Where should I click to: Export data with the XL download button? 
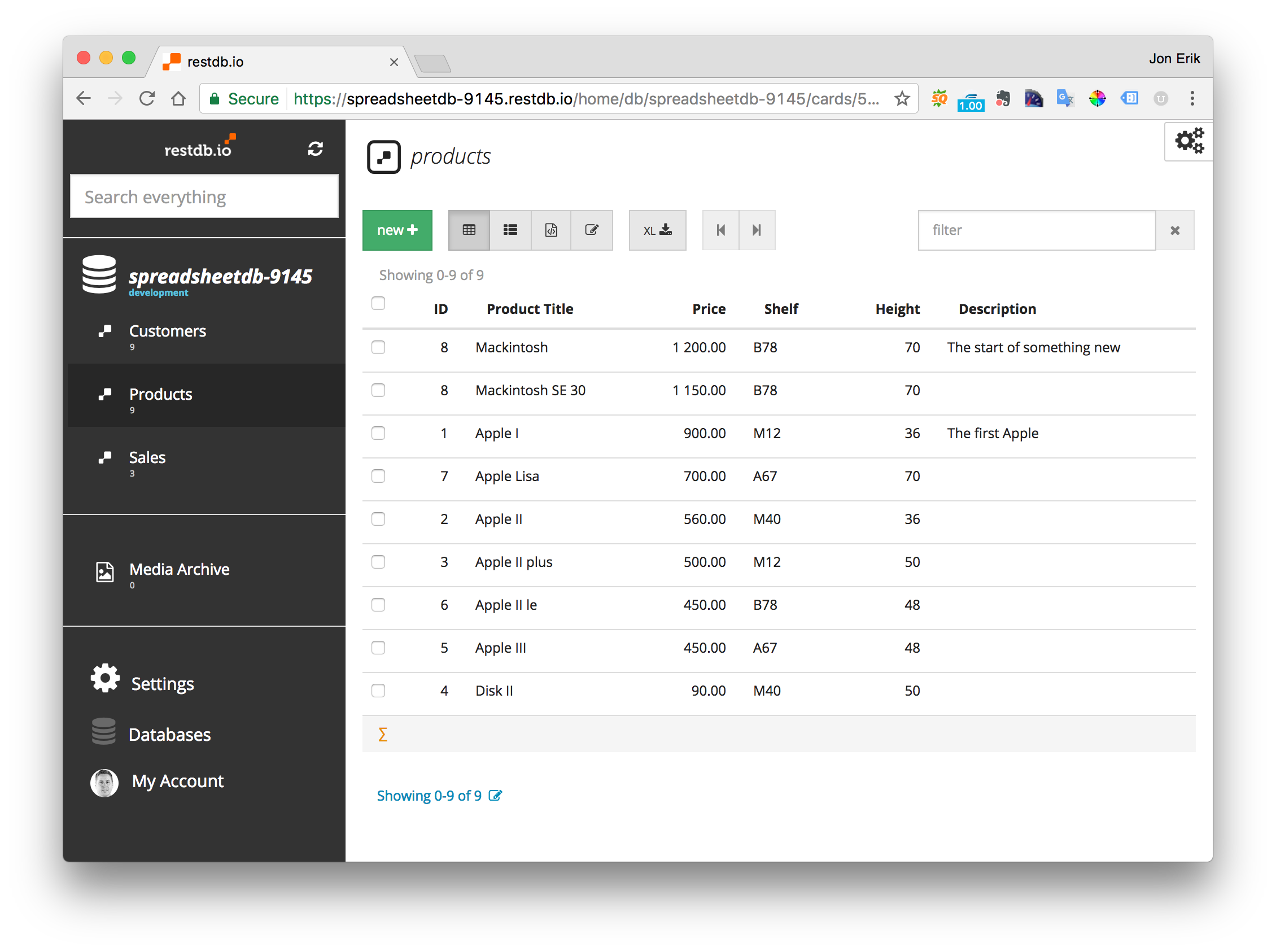coord(657,230)
